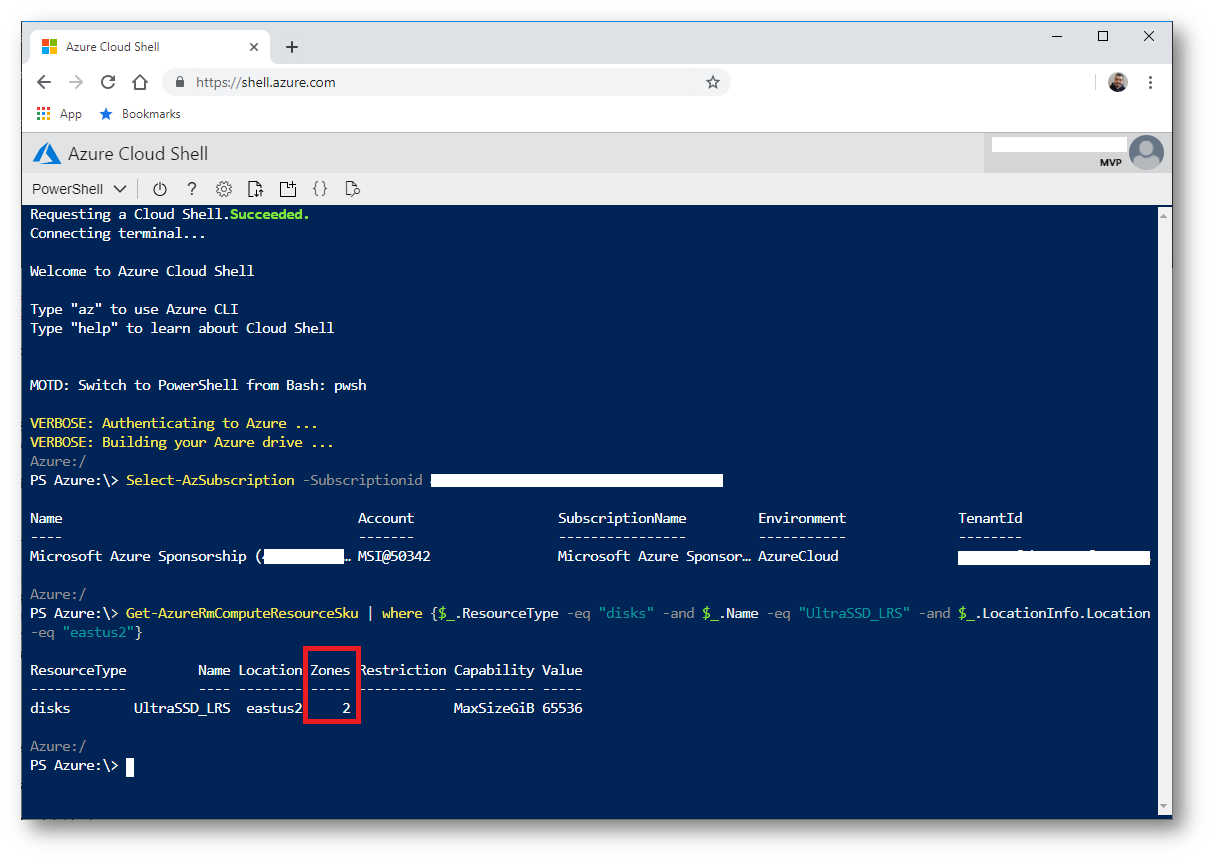Click the terminal scrollbar up arrow
The width and height of the screenshot is (1215, 862).
tap(1164, 214)
